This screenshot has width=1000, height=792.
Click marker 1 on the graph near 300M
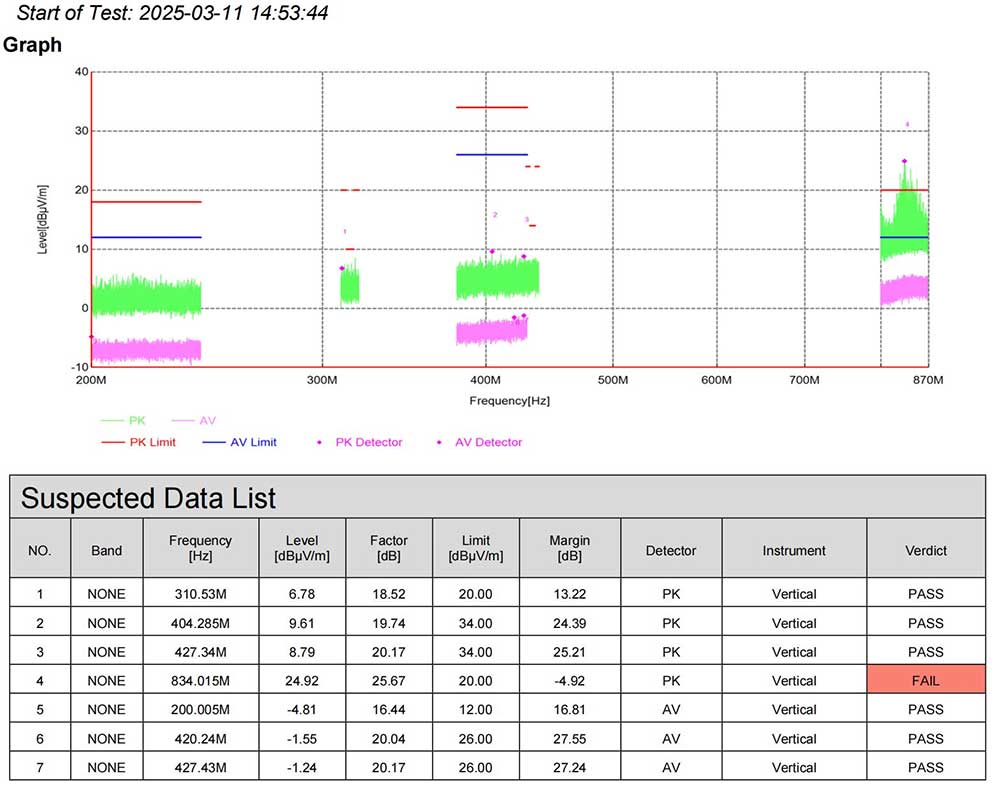tap(342, 268)
